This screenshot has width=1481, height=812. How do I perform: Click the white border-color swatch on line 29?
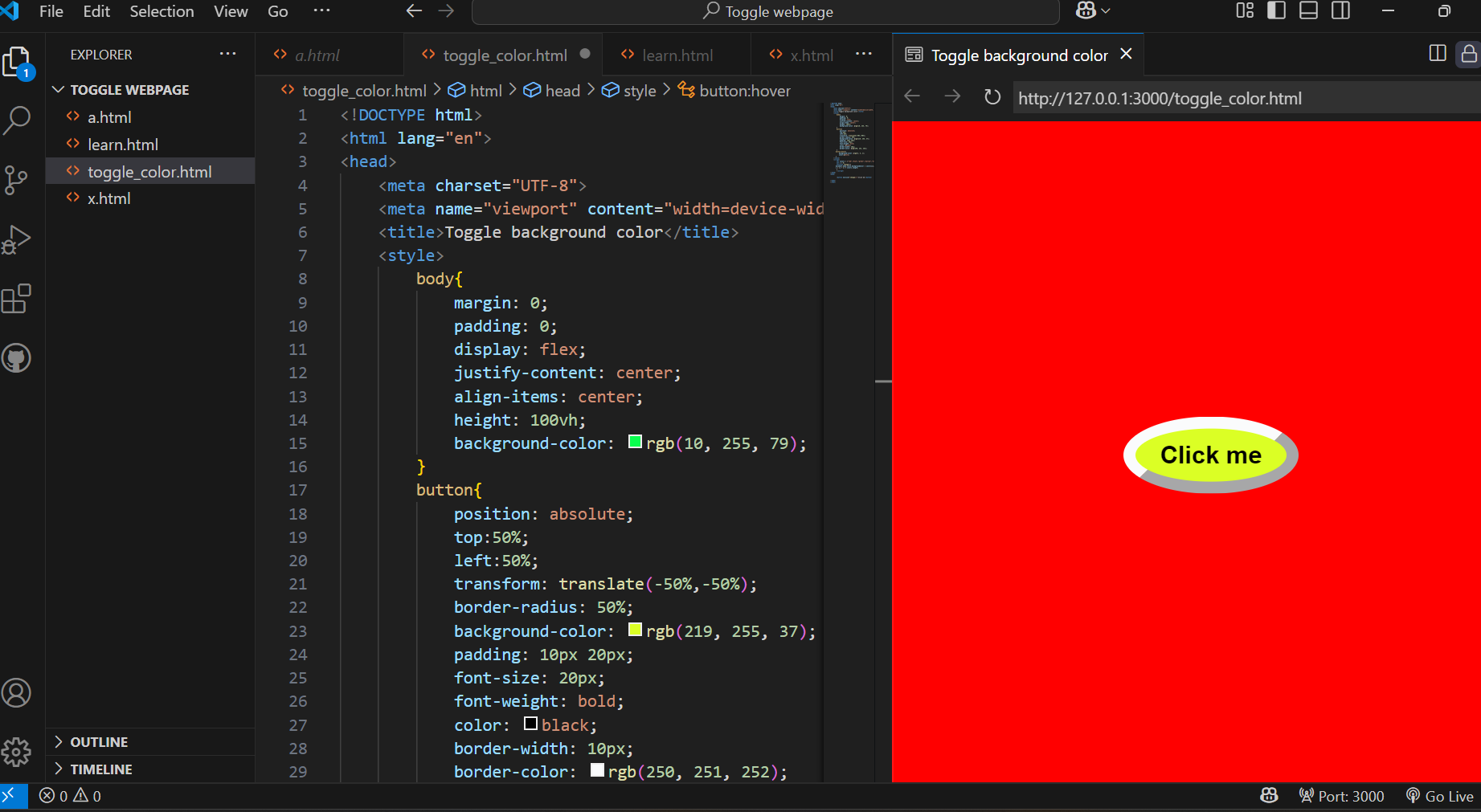(x=597, y=770)
